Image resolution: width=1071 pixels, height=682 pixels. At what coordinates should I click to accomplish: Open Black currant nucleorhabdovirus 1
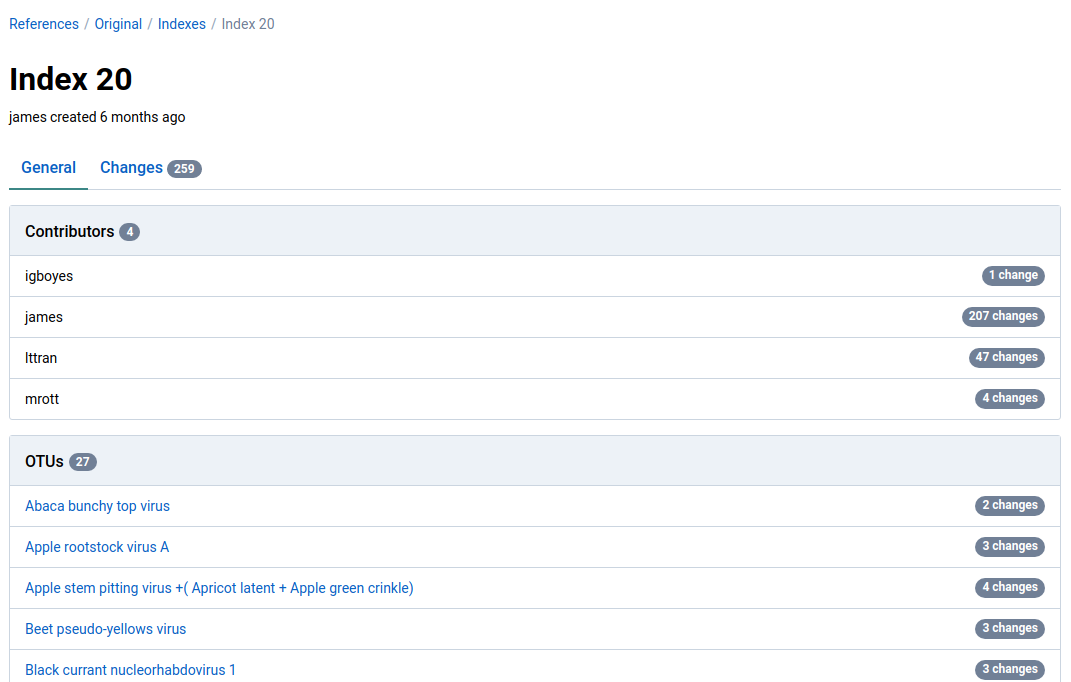coord(130,670)
